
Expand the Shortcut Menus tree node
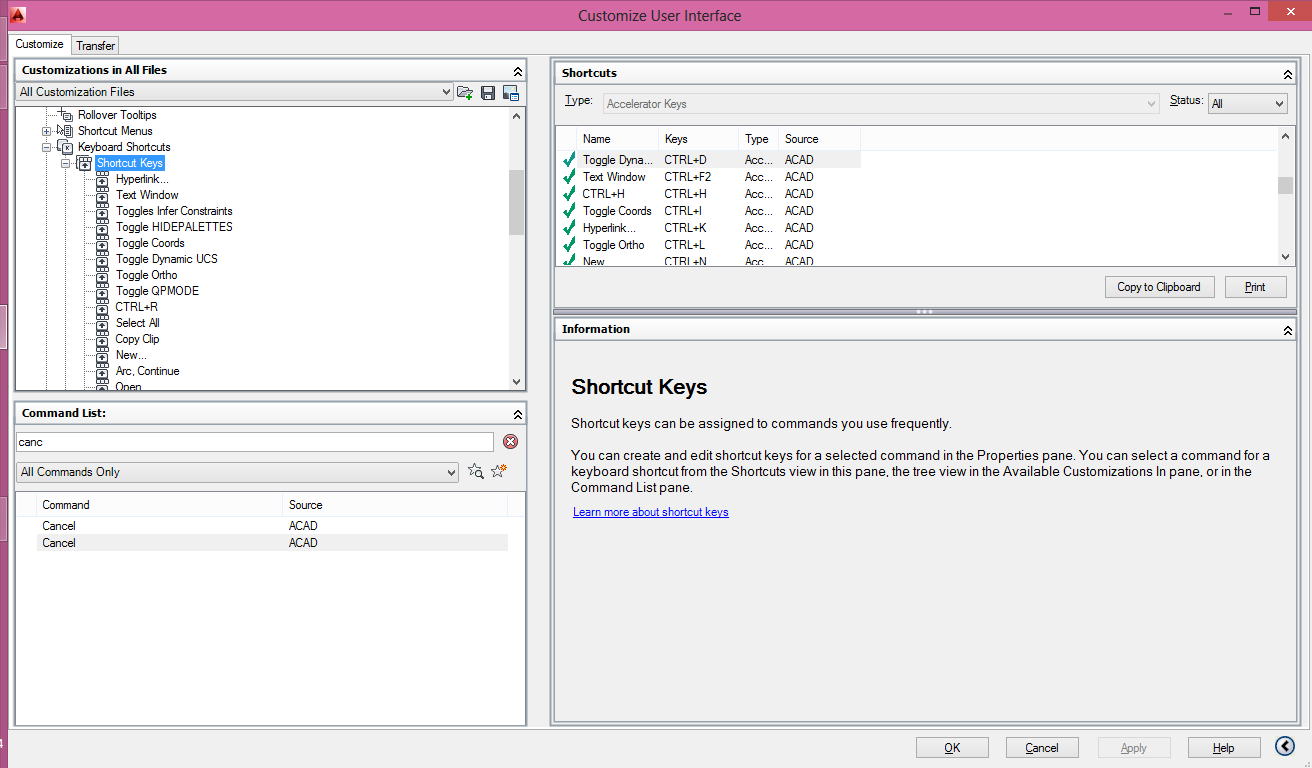pyautogui.click(x=46, y=131)
